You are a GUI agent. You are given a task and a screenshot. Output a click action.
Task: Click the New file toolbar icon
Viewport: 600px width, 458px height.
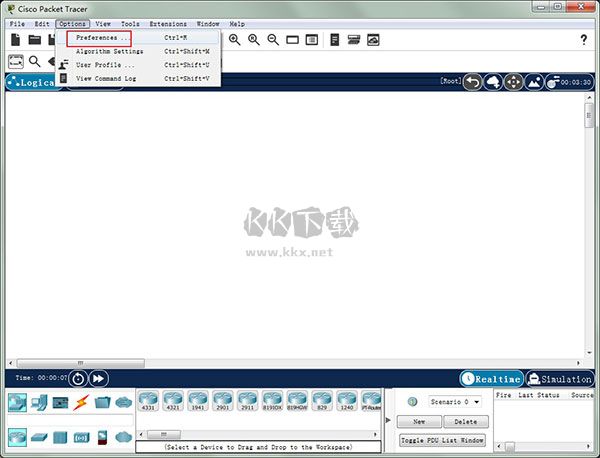pyautogui.click(x=15, y=40)
